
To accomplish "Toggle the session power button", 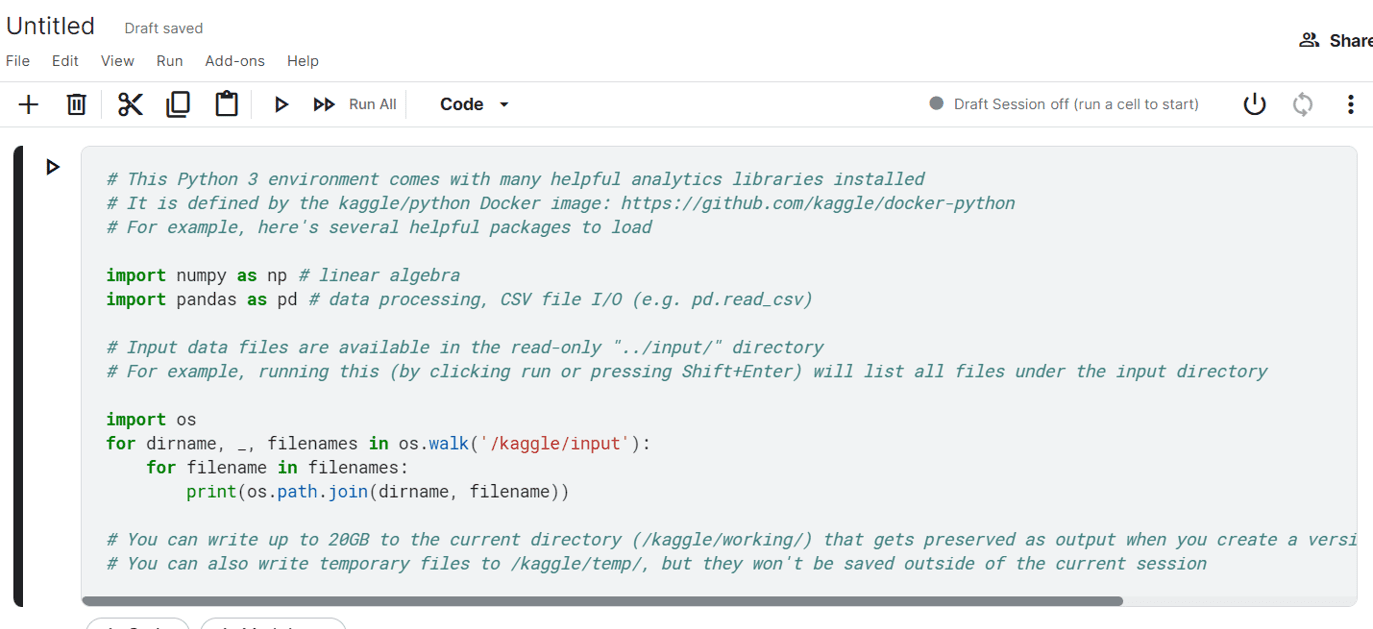I will tap(1254, 104).
